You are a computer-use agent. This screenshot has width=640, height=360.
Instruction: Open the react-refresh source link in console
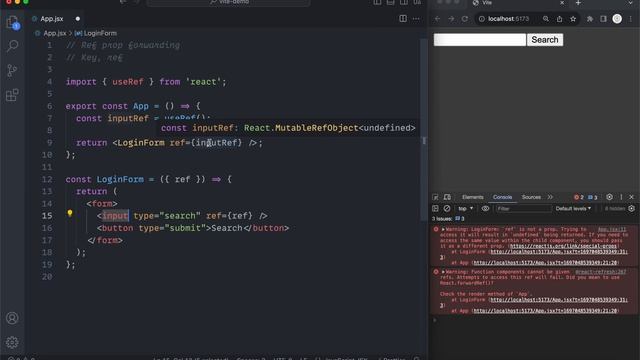[600, 272]
